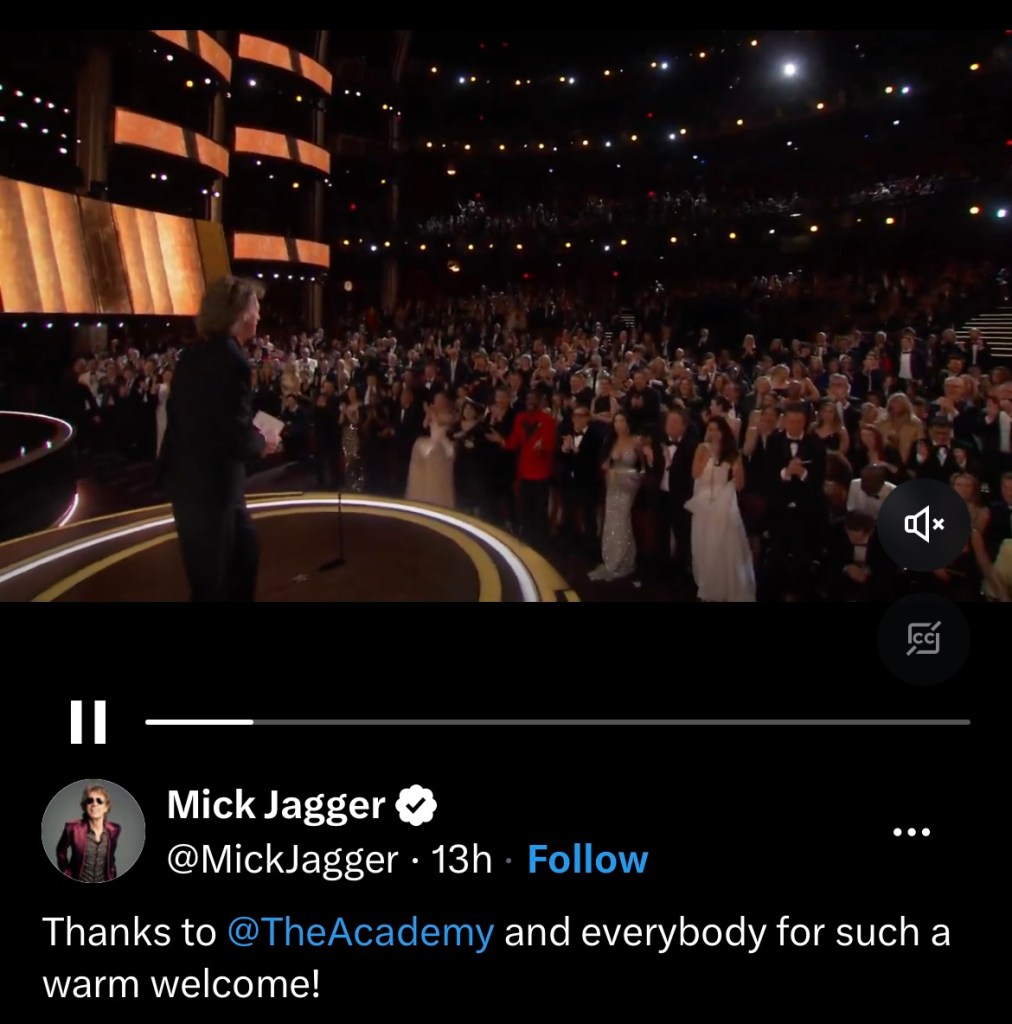Open Mick Jagger's profile picture
The height and width of the screenshot is (1024, 1012).
tap(93, 831)
